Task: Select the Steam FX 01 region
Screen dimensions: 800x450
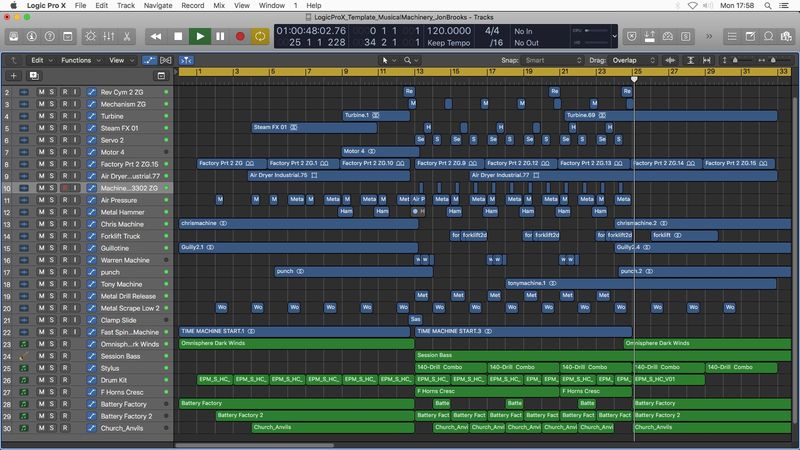Action: (314, 128)
